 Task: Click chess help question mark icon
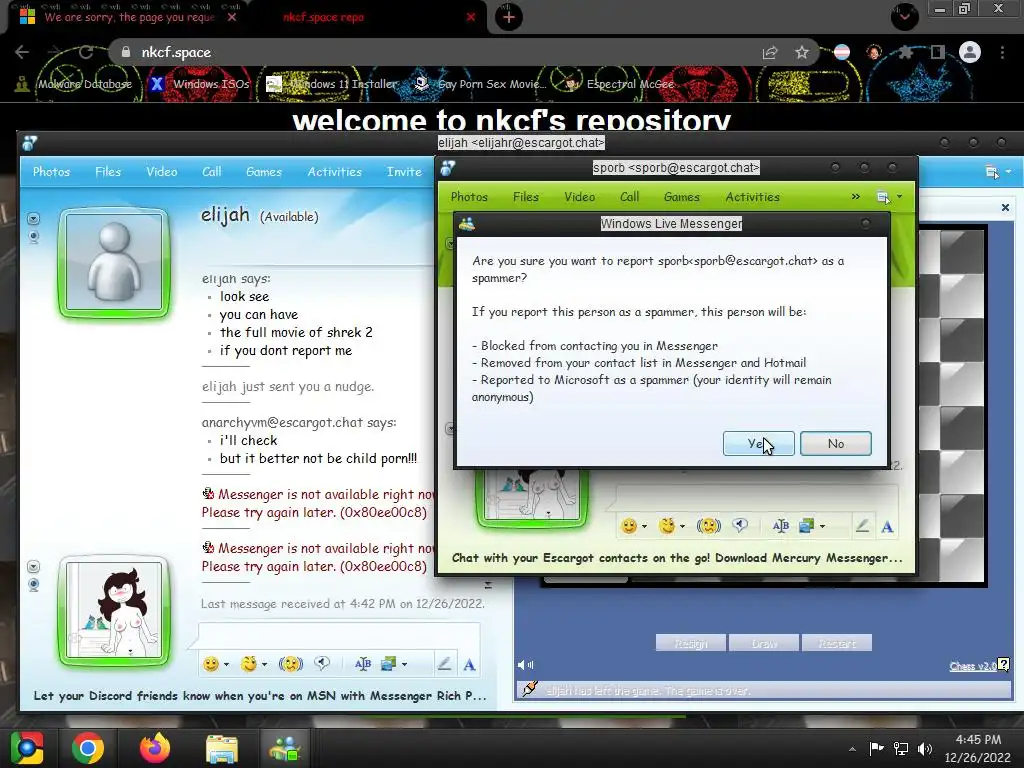point(1004,665)
